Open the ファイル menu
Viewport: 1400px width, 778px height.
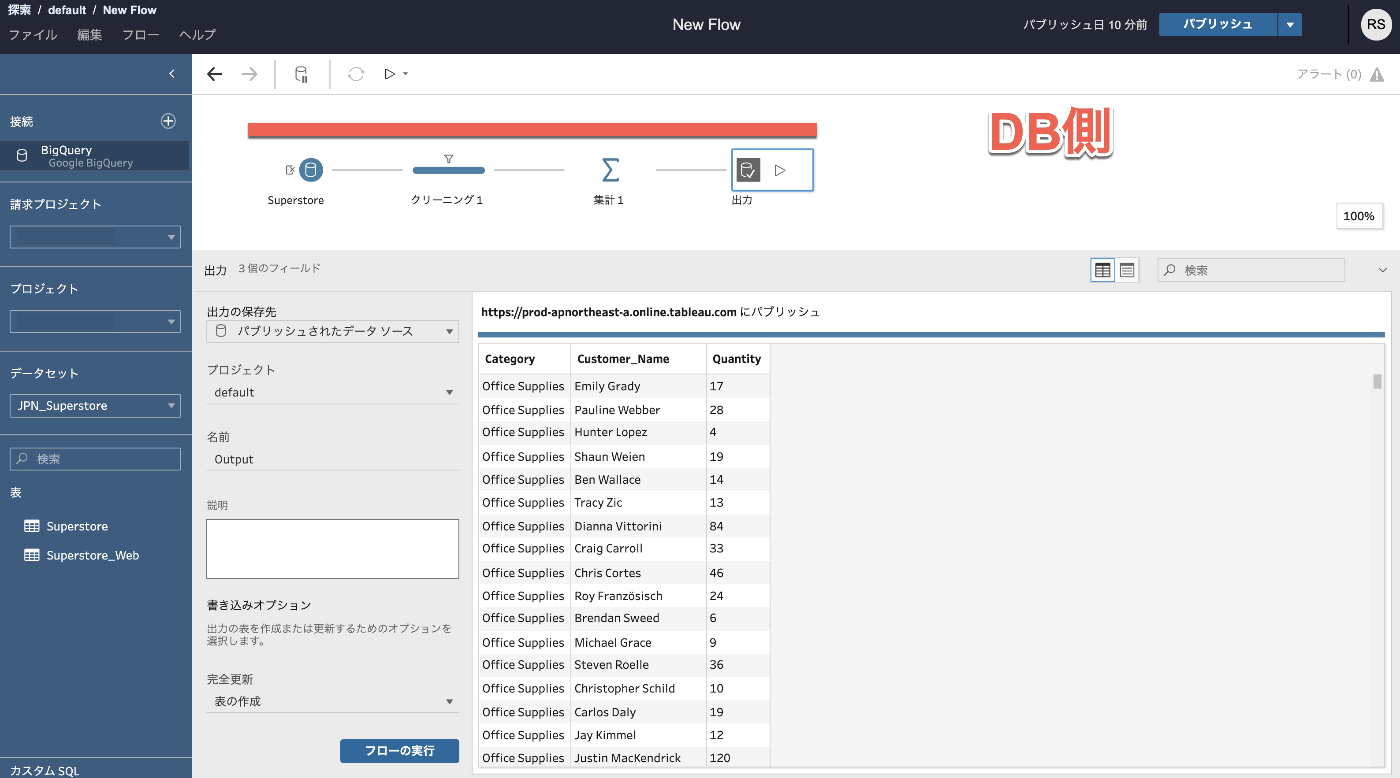click(33, 34)
